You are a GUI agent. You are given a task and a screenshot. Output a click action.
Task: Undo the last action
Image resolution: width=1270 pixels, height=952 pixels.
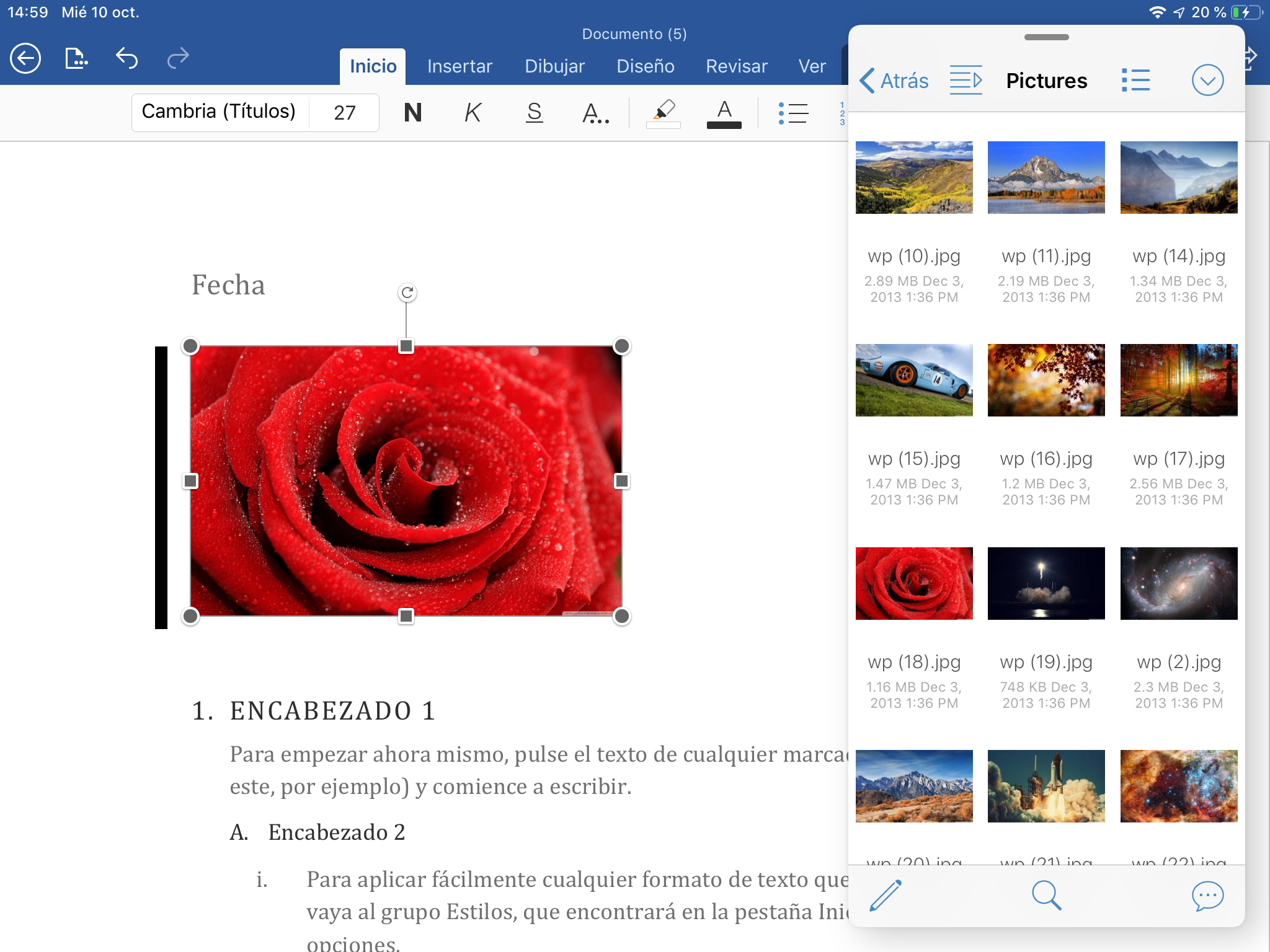[127, 59]
